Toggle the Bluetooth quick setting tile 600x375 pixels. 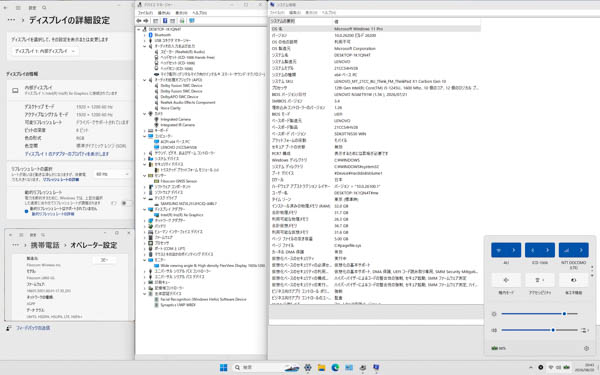(x=533, y=250)
